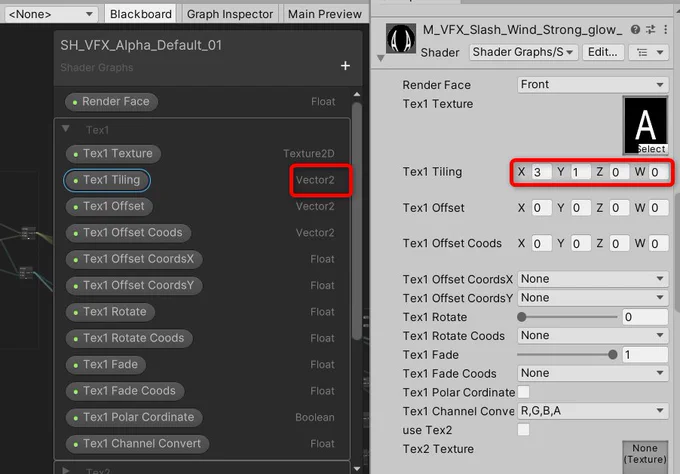Click the Tex1 Offset X field
The image size is (680, 474).
pyautogui.click(x=541, y=208)
